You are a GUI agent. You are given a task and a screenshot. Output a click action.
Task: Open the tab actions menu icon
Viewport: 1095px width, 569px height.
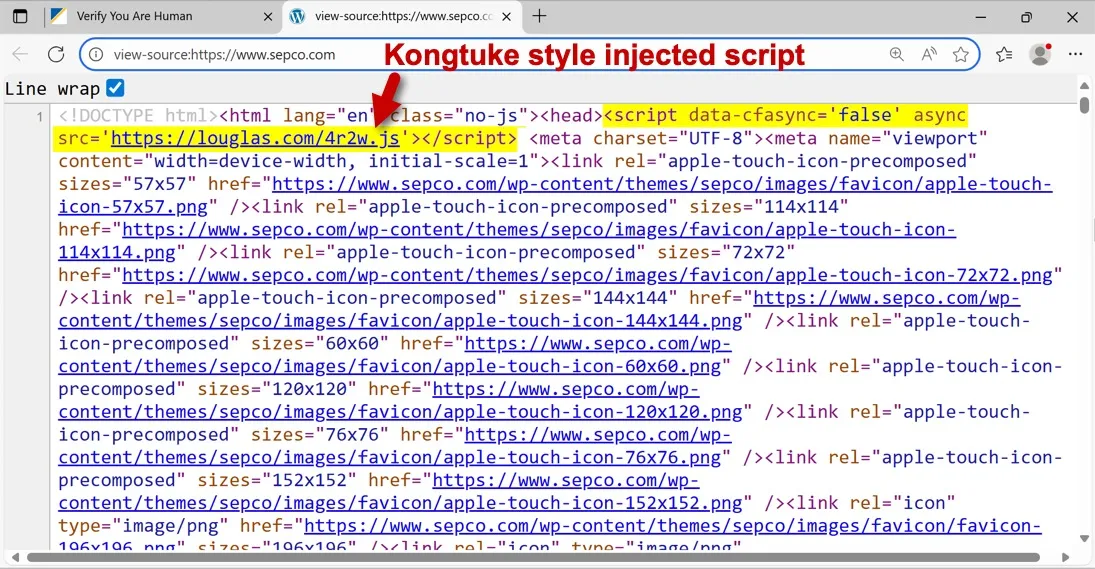point(20,17)
